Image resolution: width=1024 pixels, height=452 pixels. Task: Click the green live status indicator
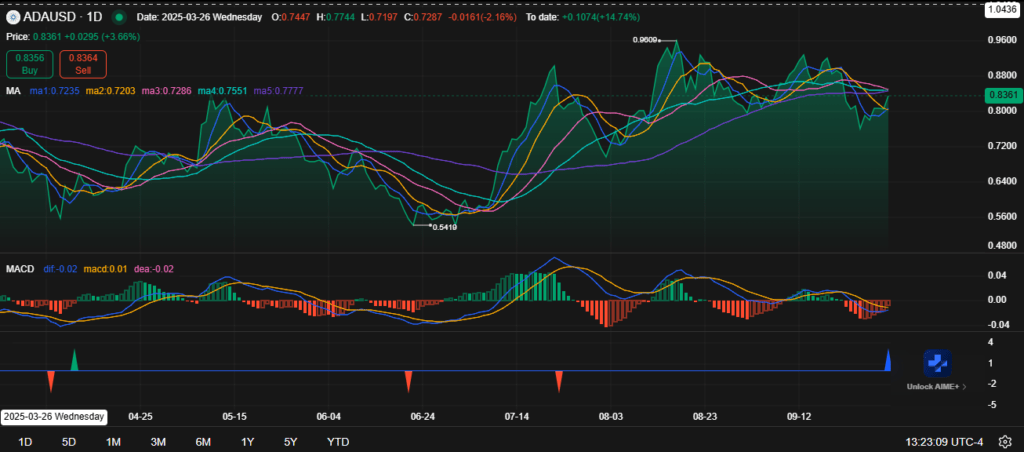119,17
